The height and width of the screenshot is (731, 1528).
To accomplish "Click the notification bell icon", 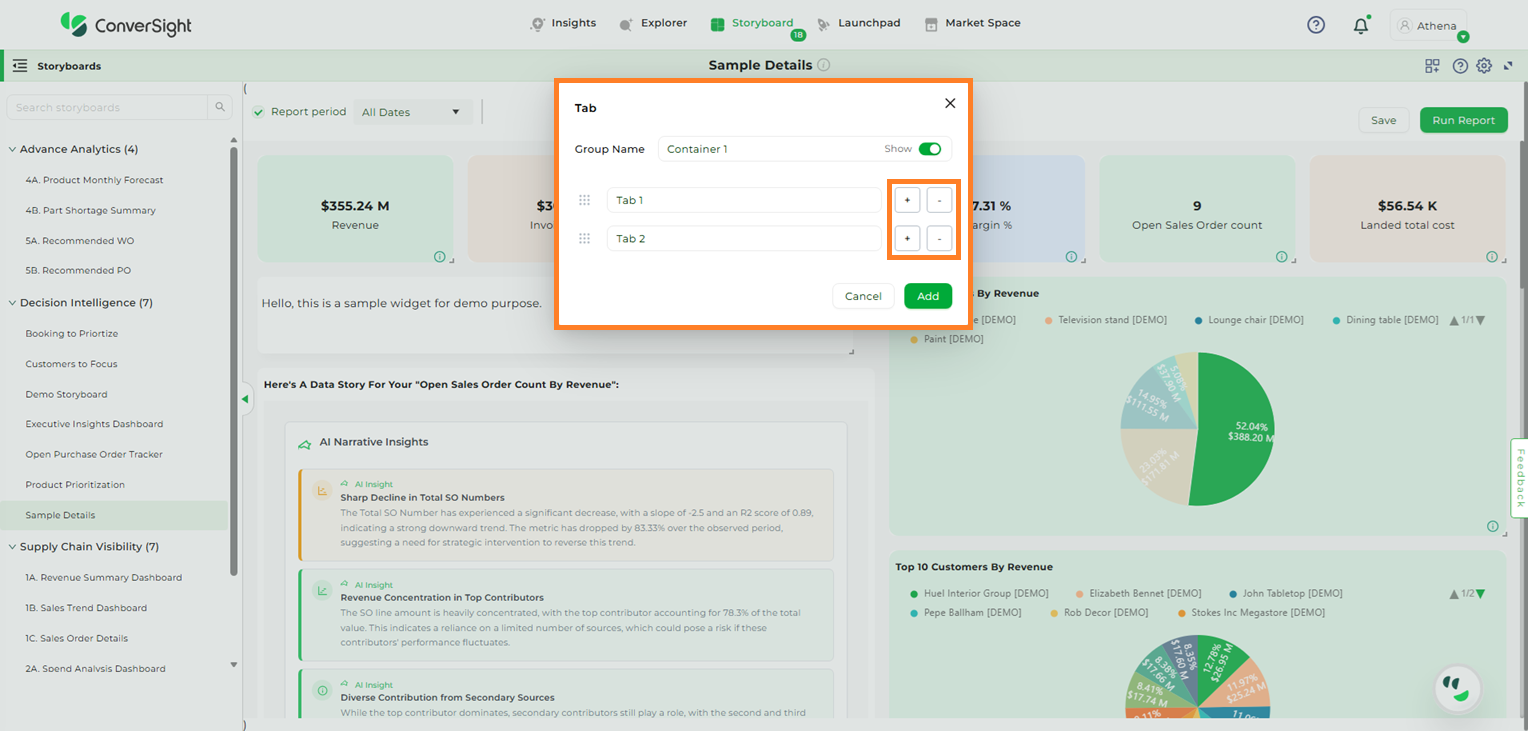I will pos(1360,26).
